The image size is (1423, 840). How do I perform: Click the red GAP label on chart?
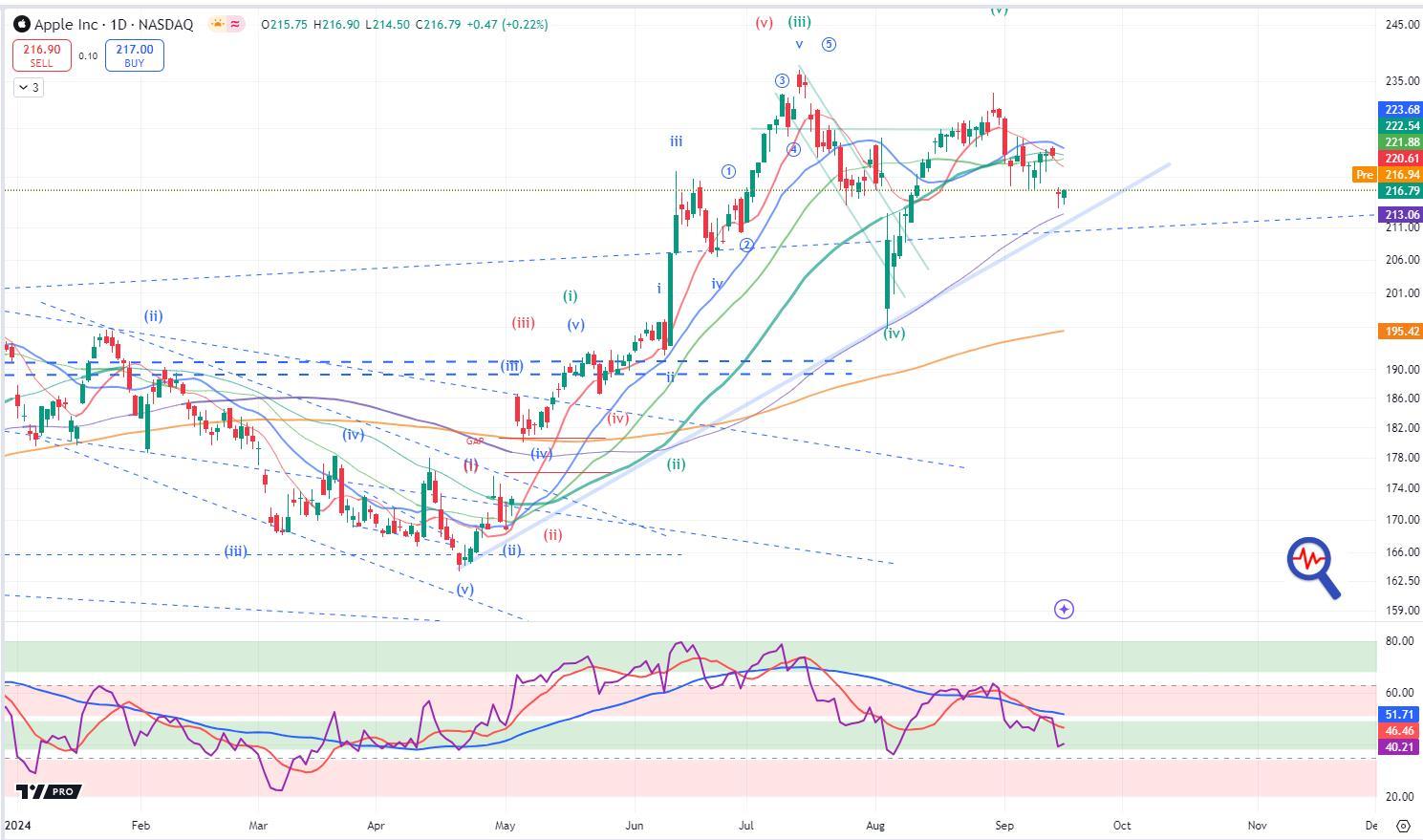[x=475, y=441]
